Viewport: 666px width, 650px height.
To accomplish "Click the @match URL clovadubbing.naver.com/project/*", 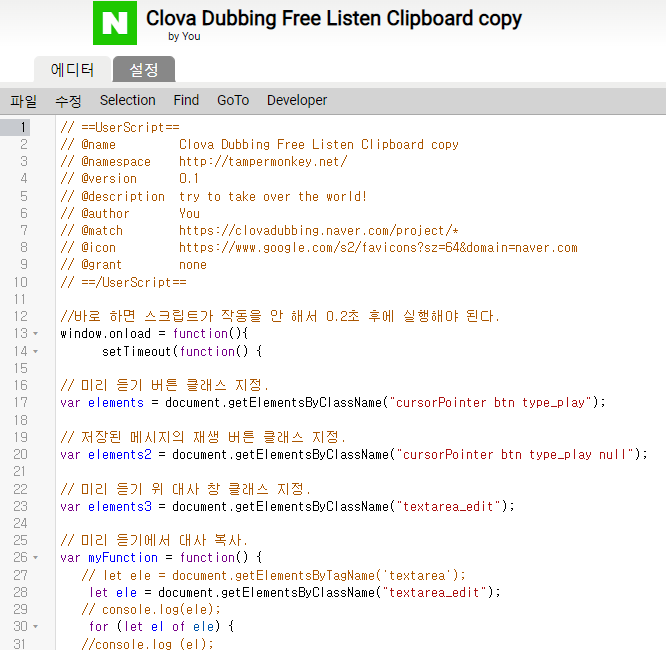I will point(319,230).
